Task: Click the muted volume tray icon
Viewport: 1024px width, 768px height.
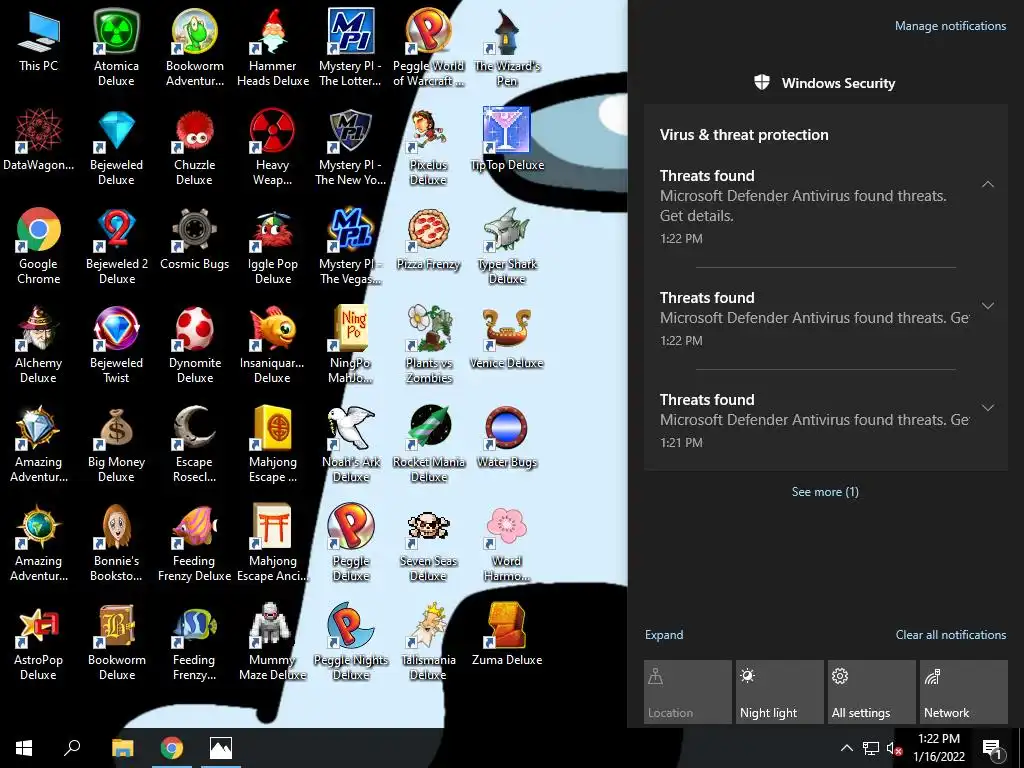Action: tap(894, 748)
